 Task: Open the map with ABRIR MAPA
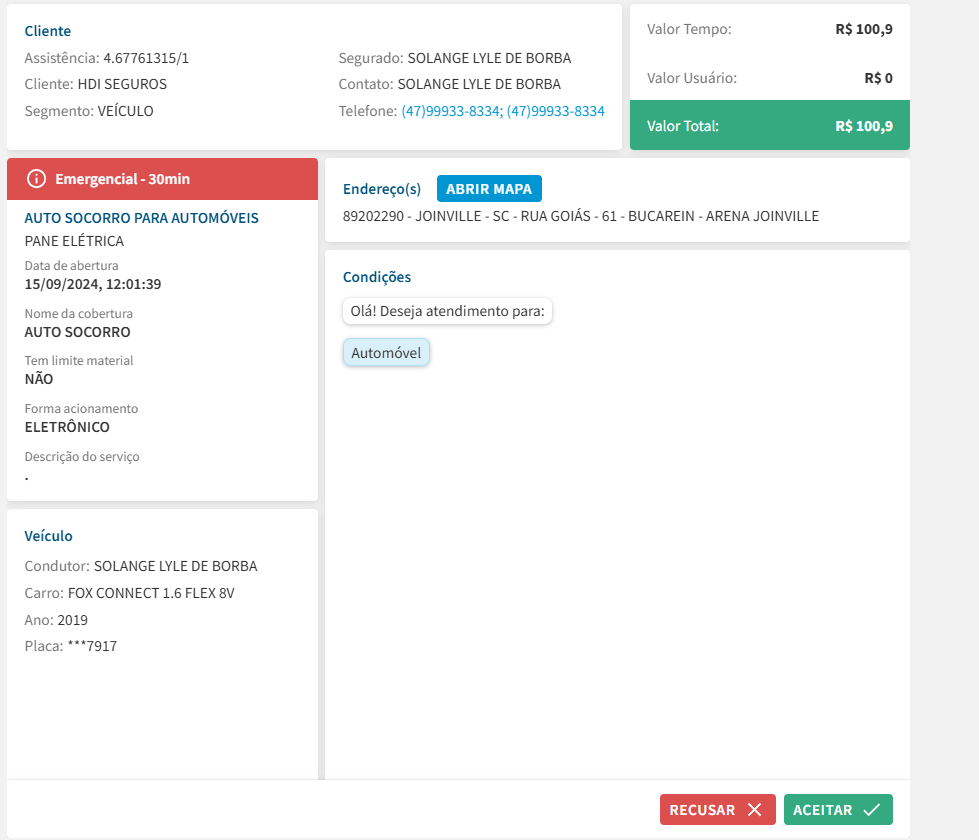(489, 189)
